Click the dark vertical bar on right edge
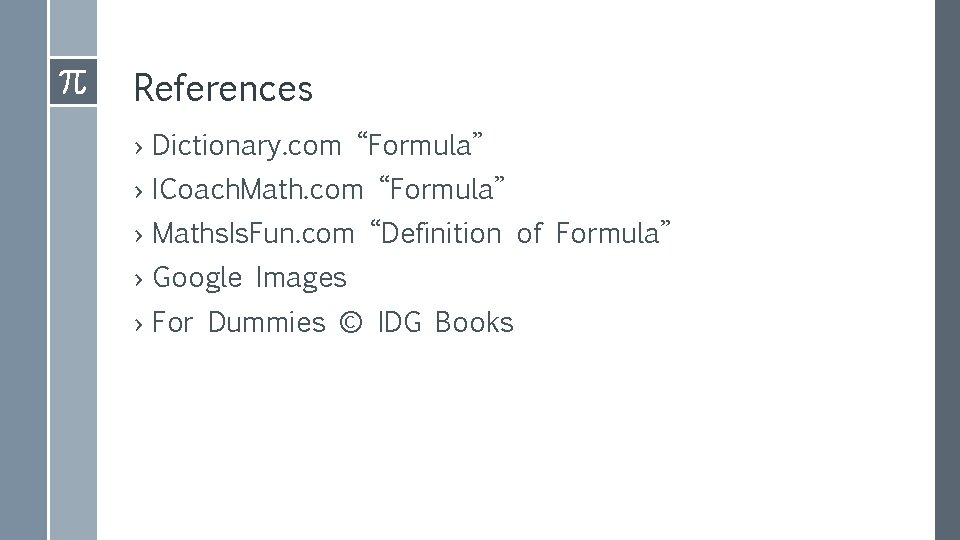960x540 pixels. point(946,270)
